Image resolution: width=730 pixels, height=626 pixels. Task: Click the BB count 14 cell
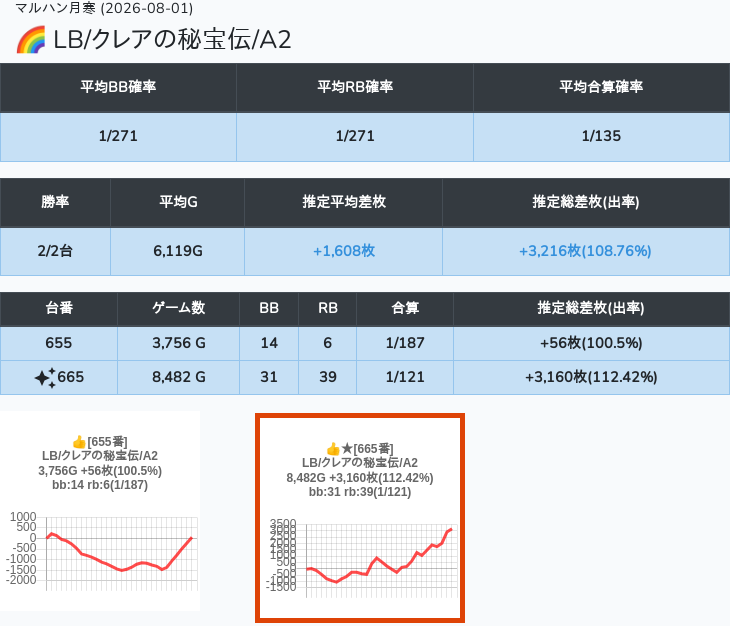pyautogui.click(x=269, y=343)
